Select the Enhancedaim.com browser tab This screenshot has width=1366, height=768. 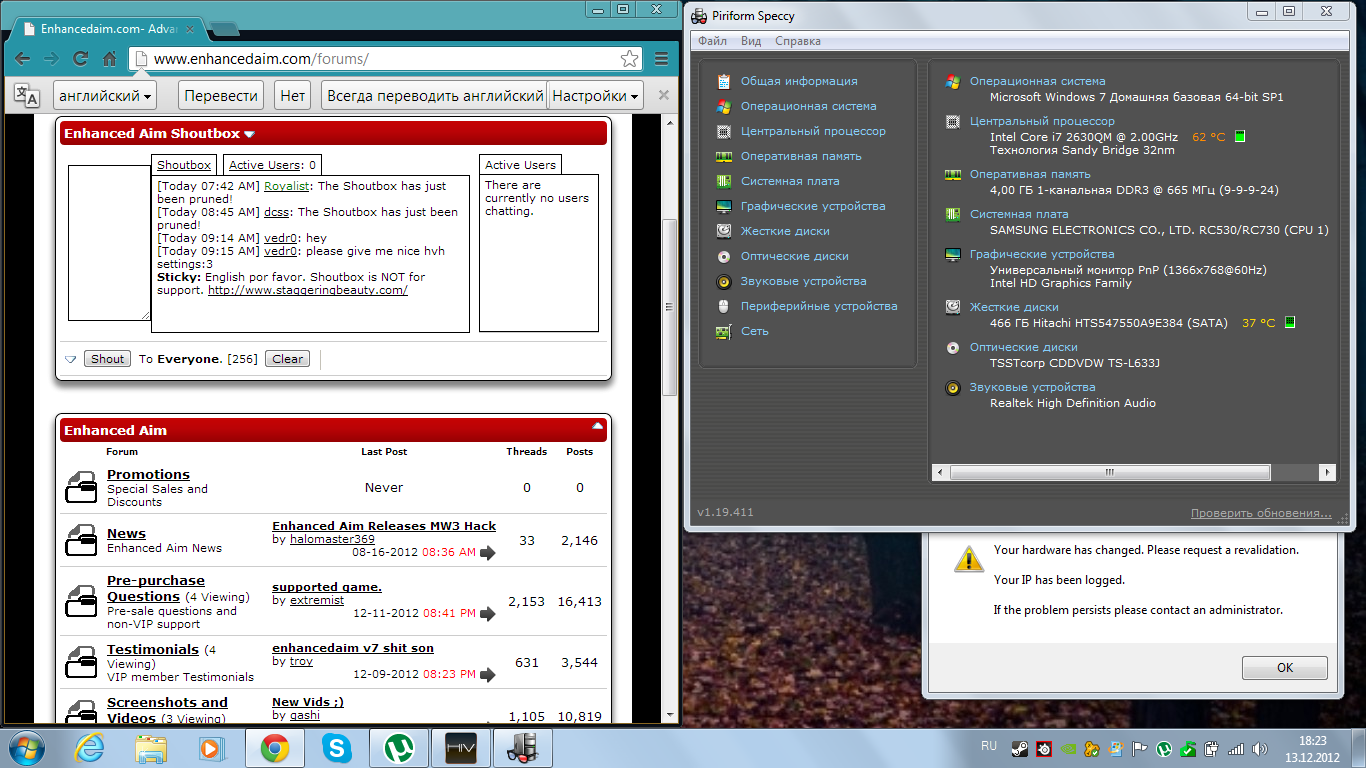point(107,28)
